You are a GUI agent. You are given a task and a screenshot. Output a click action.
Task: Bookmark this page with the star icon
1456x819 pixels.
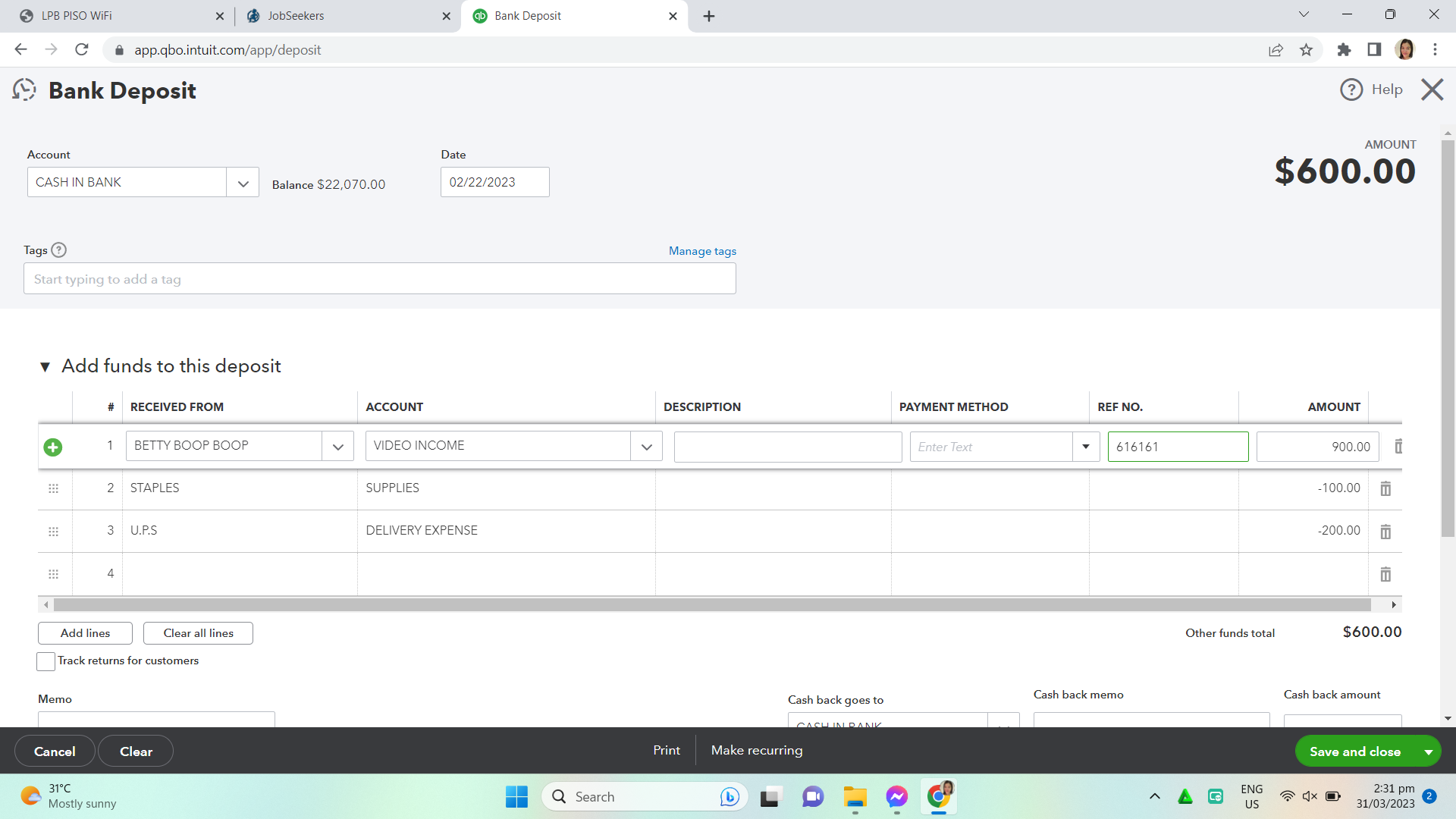click(x=1306, y=50)
